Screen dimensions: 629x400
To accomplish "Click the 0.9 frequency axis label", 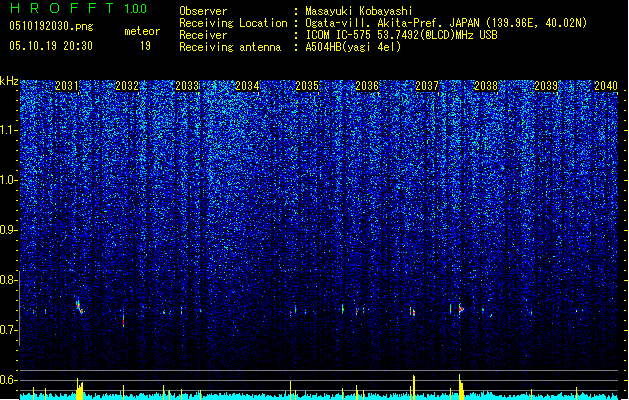I will 8,230.
